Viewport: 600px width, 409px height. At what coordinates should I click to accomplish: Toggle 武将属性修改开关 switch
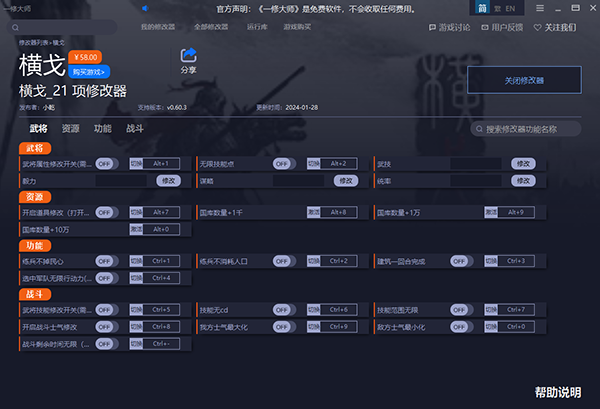[x=107, y=164]
